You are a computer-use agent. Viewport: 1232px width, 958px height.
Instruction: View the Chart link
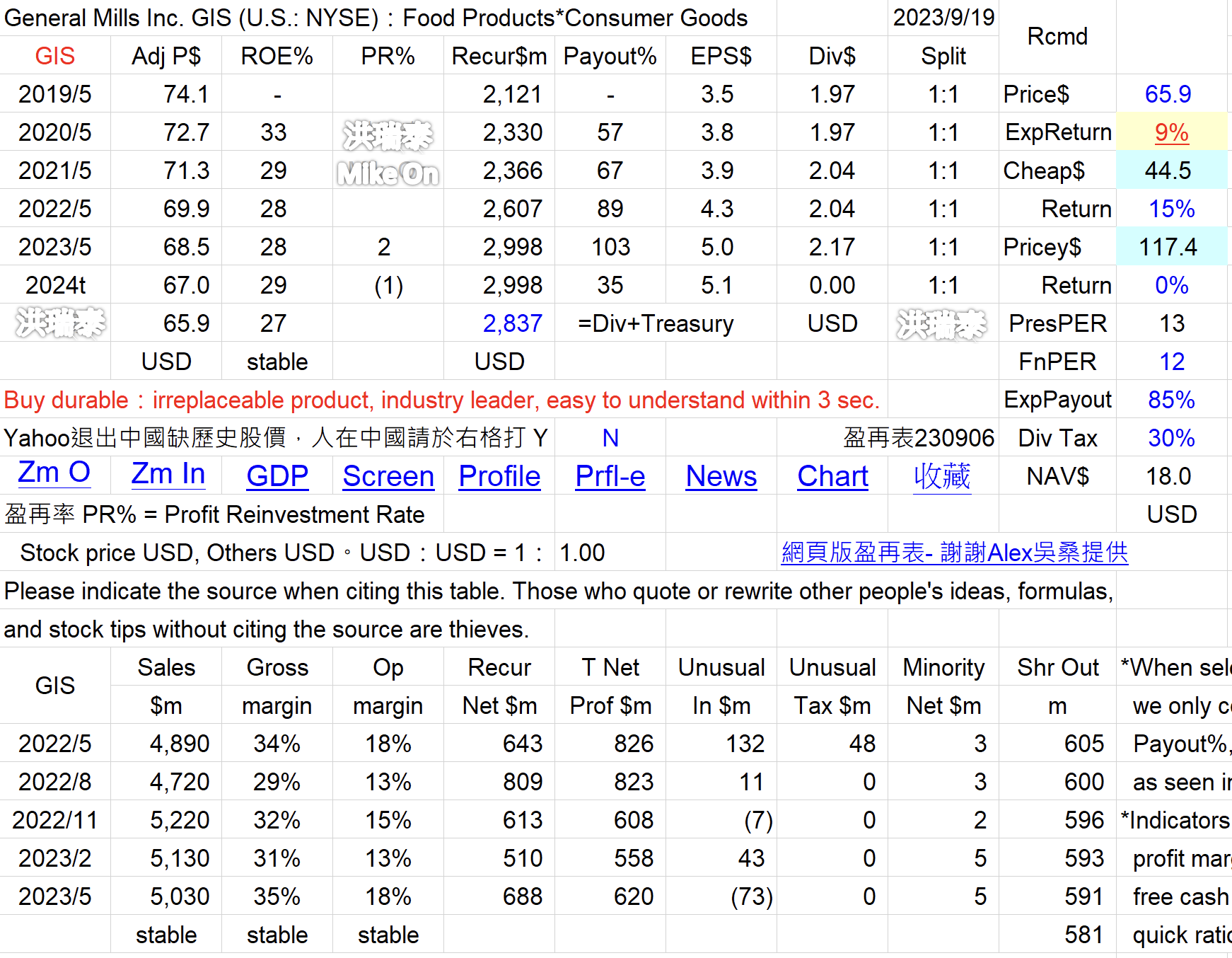click(x=832, y=476)
